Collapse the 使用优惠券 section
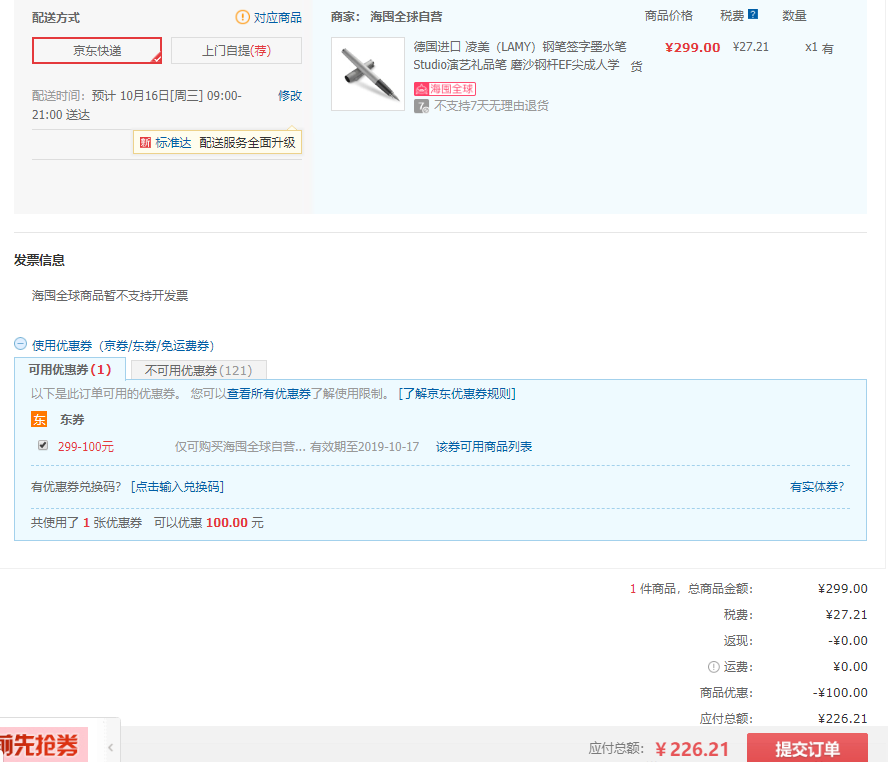 [x=20, y=344]
